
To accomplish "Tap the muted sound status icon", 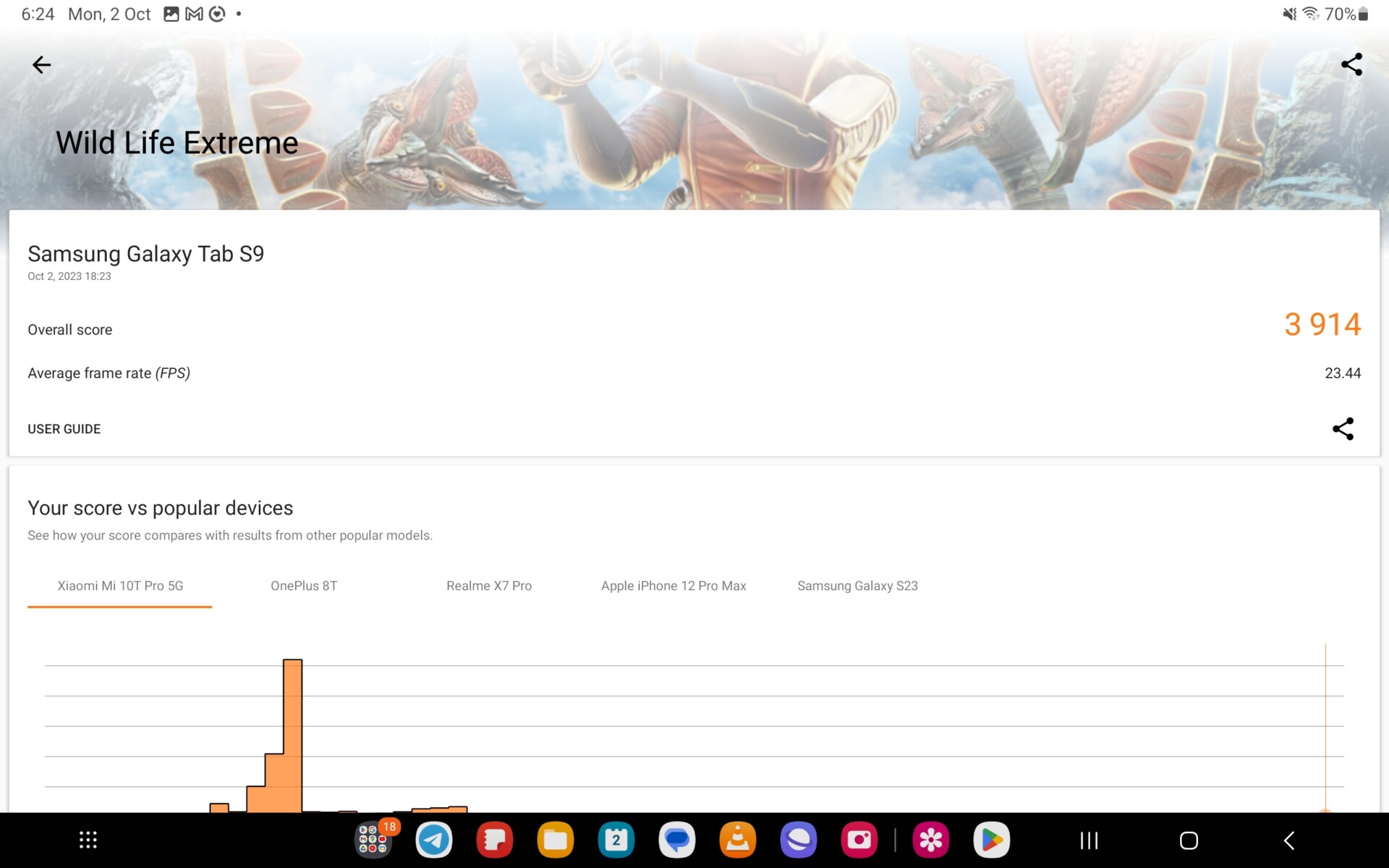I will 1289,14.
